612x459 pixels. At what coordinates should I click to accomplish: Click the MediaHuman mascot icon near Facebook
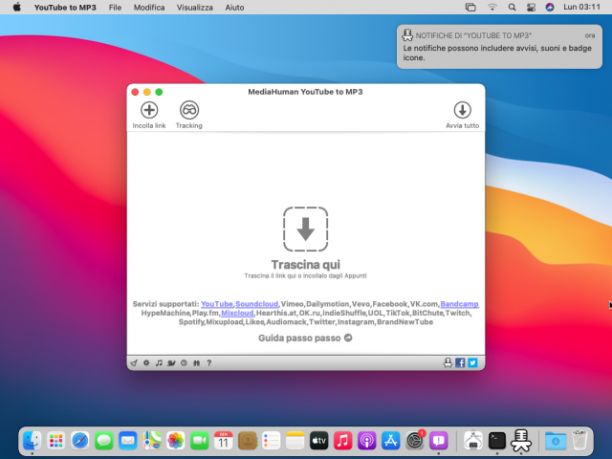pyautogui.click(x=448, y=363)
